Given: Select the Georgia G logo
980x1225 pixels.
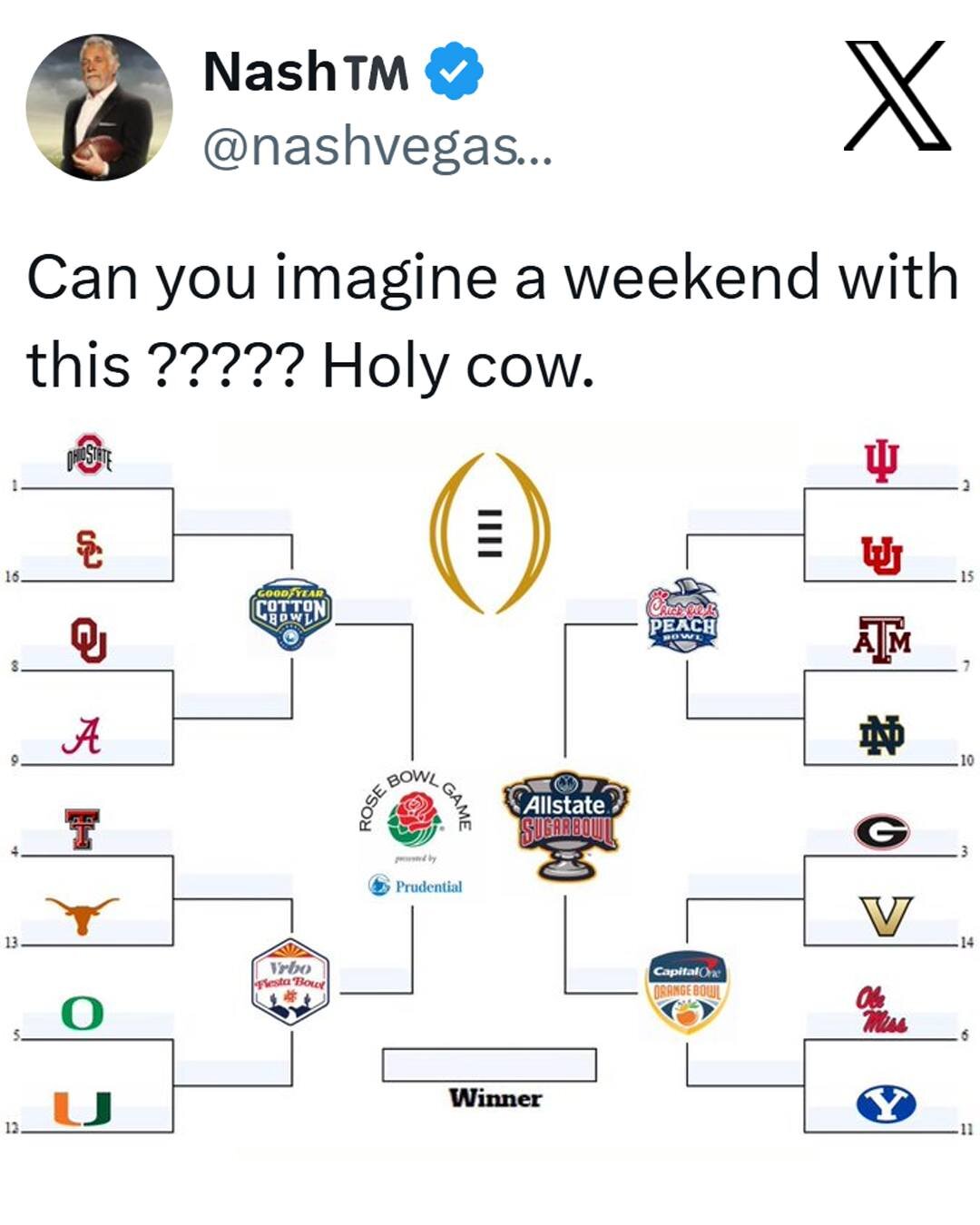Looking at the screenshot, I should (x=881, y=831).
